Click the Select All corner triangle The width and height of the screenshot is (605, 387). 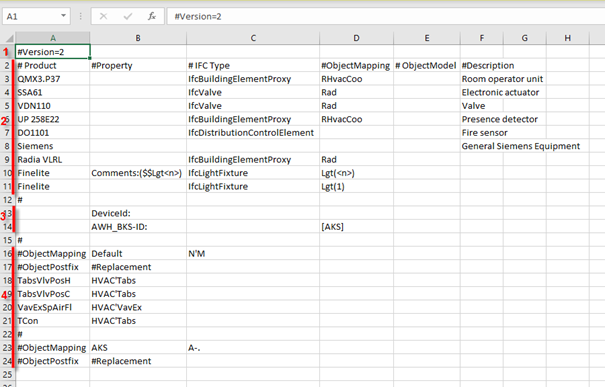pyautogui.click(x=9, y=38)
